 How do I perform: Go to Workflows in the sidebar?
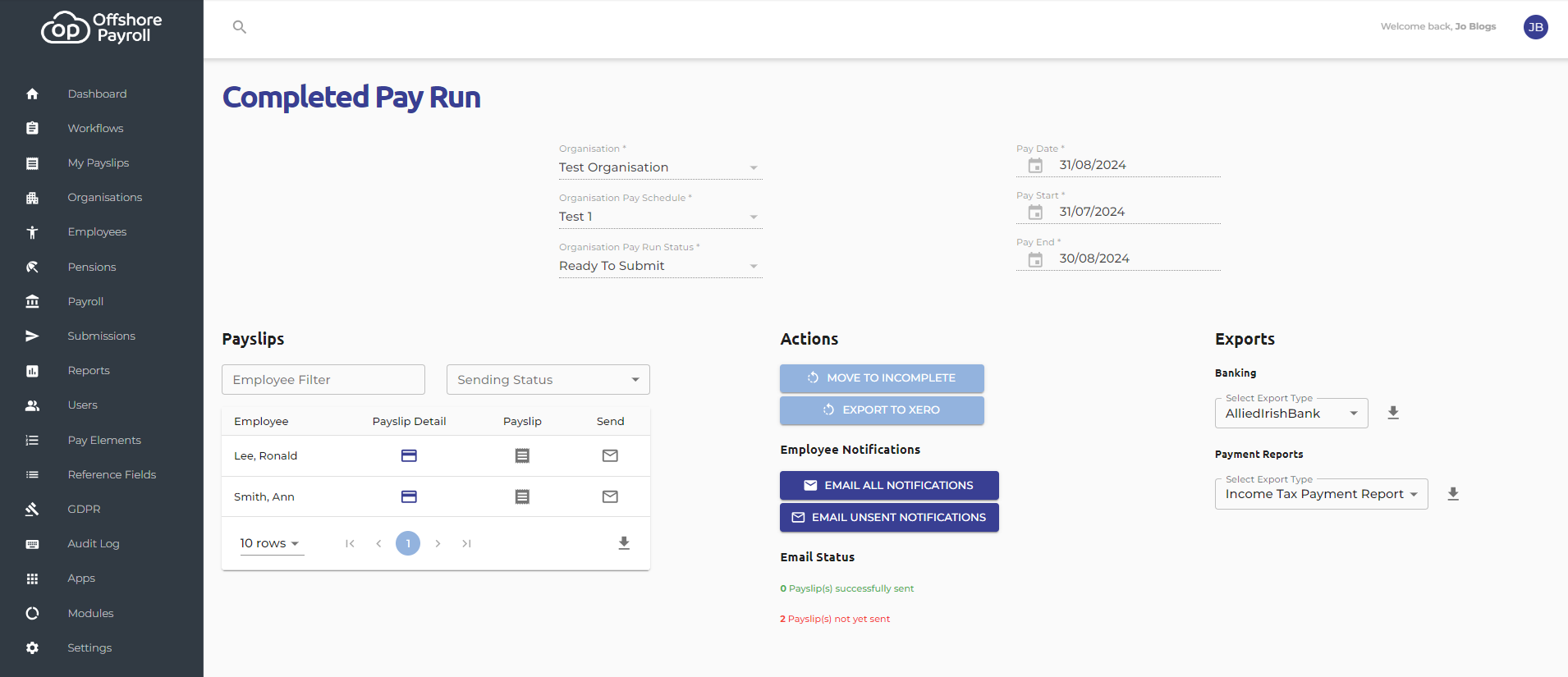[x=95, y=128]
